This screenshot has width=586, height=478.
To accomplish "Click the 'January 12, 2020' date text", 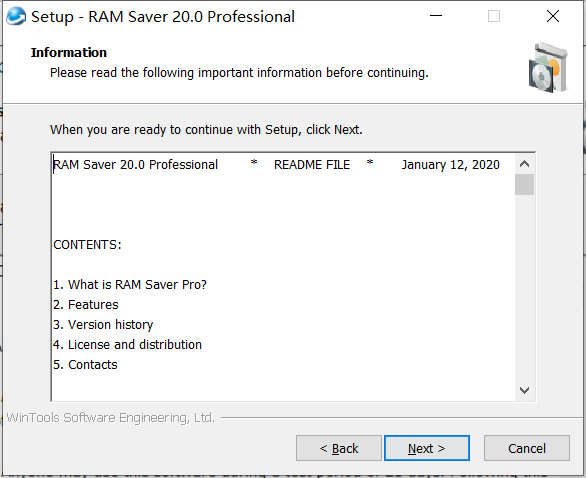I will [x=451, y=165].
